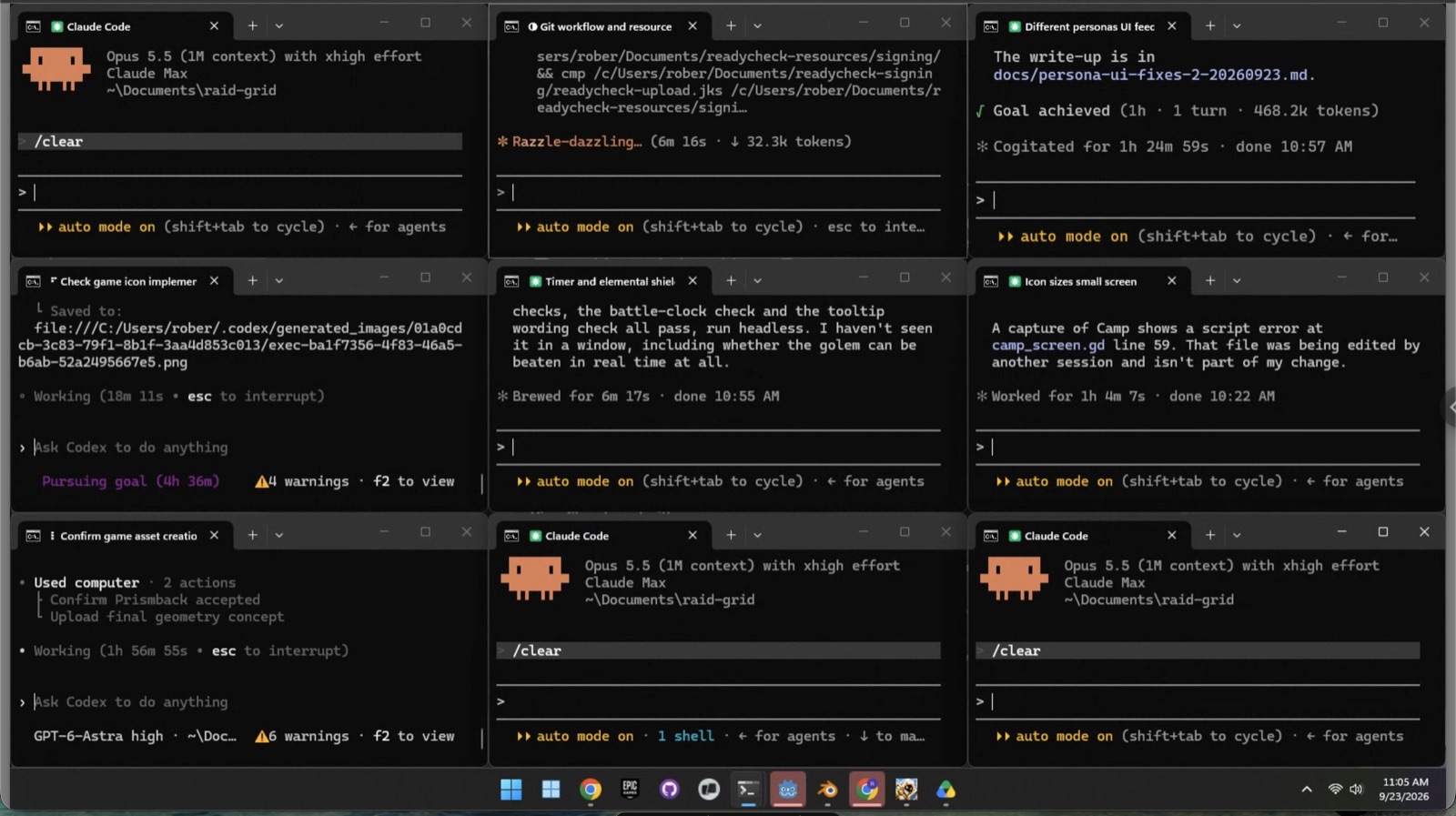
Task: Open tab dropdown in Confirm game asset window
Action: coord(279,536)
